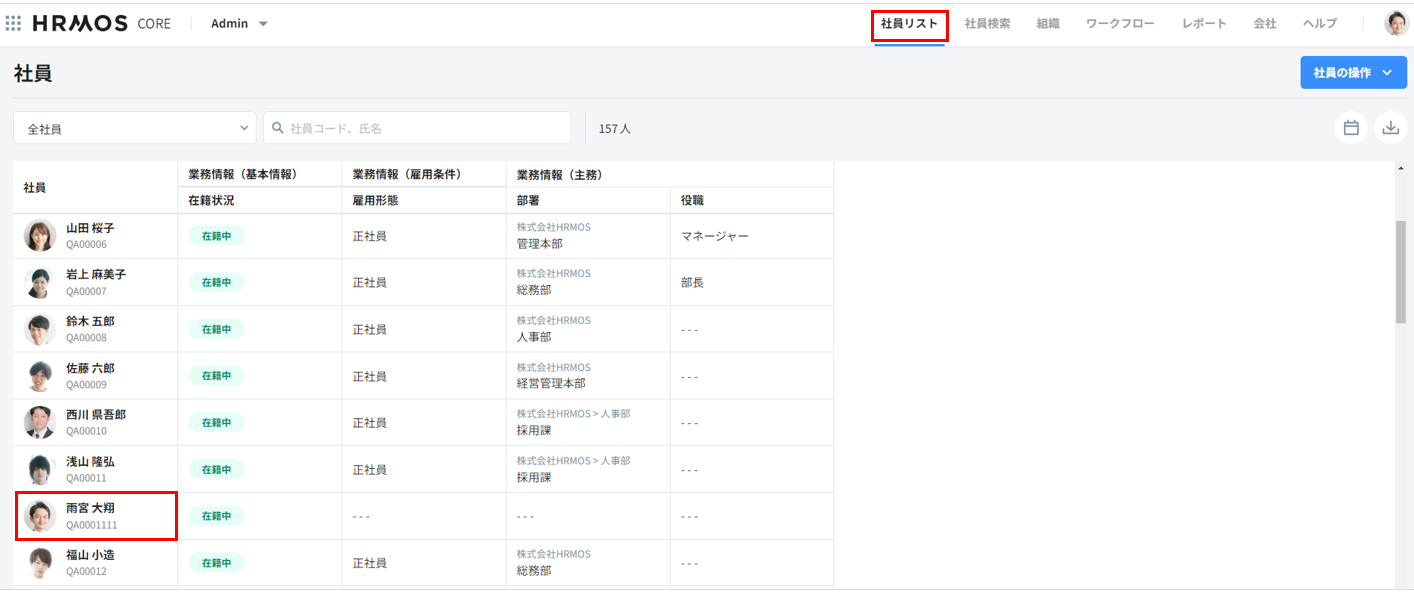Open the user profile avatar menu
Image resolution: width=1414 pixels, height=592 pixels.
tap(1396, 23)
